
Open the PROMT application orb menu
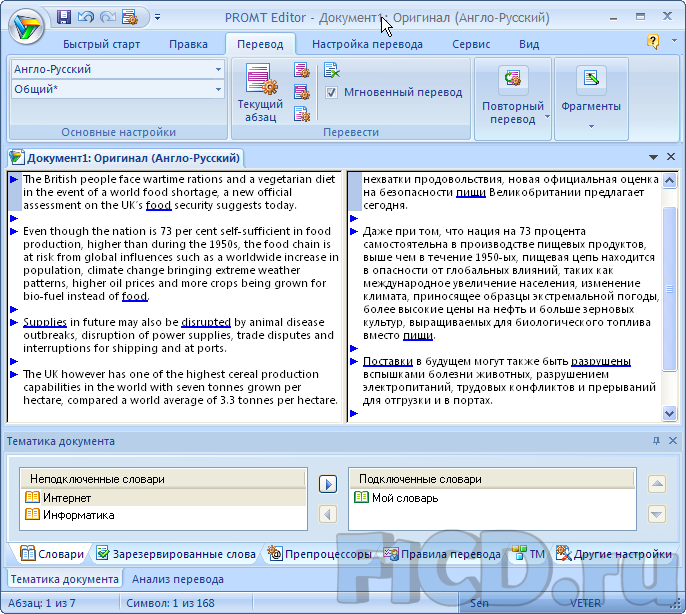coord(26,26)
